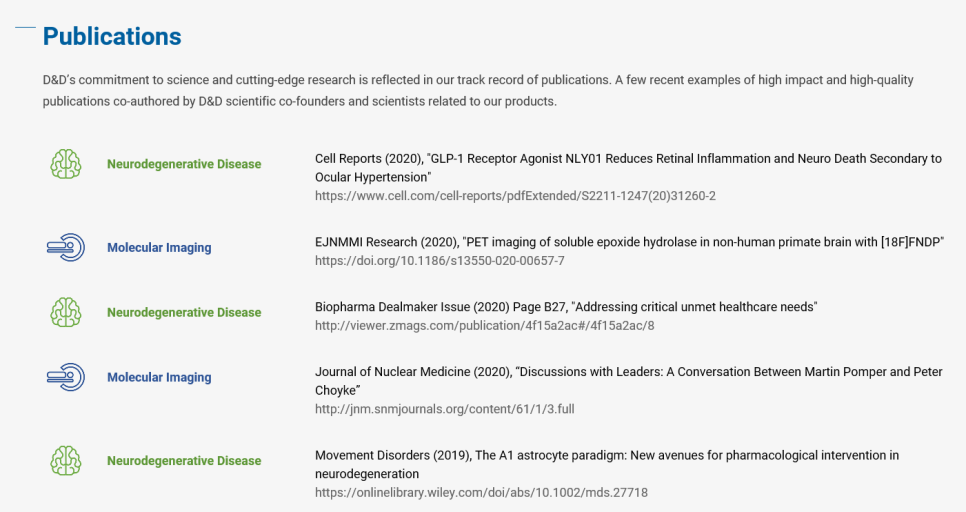Screen dimensions: 966x512
Task: Click the Discussions with Leaders article title
Action: 628,381
